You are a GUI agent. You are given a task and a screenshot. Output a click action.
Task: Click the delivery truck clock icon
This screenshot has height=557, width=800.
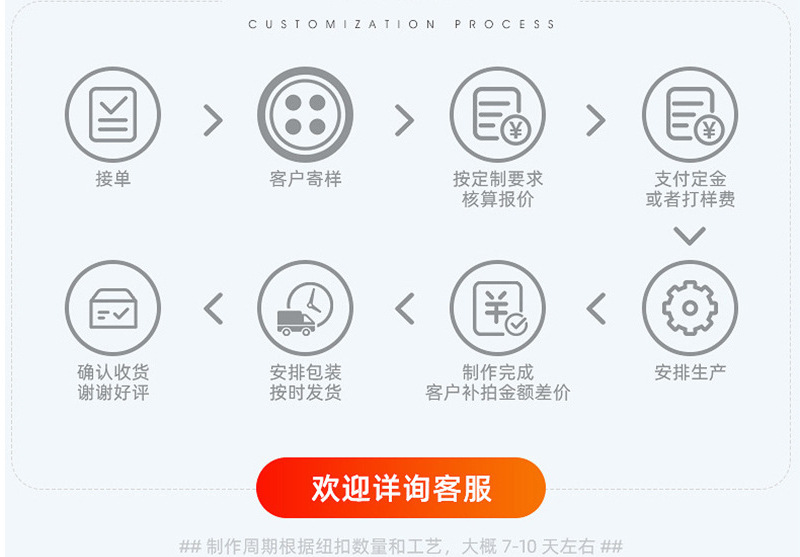point(305,308)
